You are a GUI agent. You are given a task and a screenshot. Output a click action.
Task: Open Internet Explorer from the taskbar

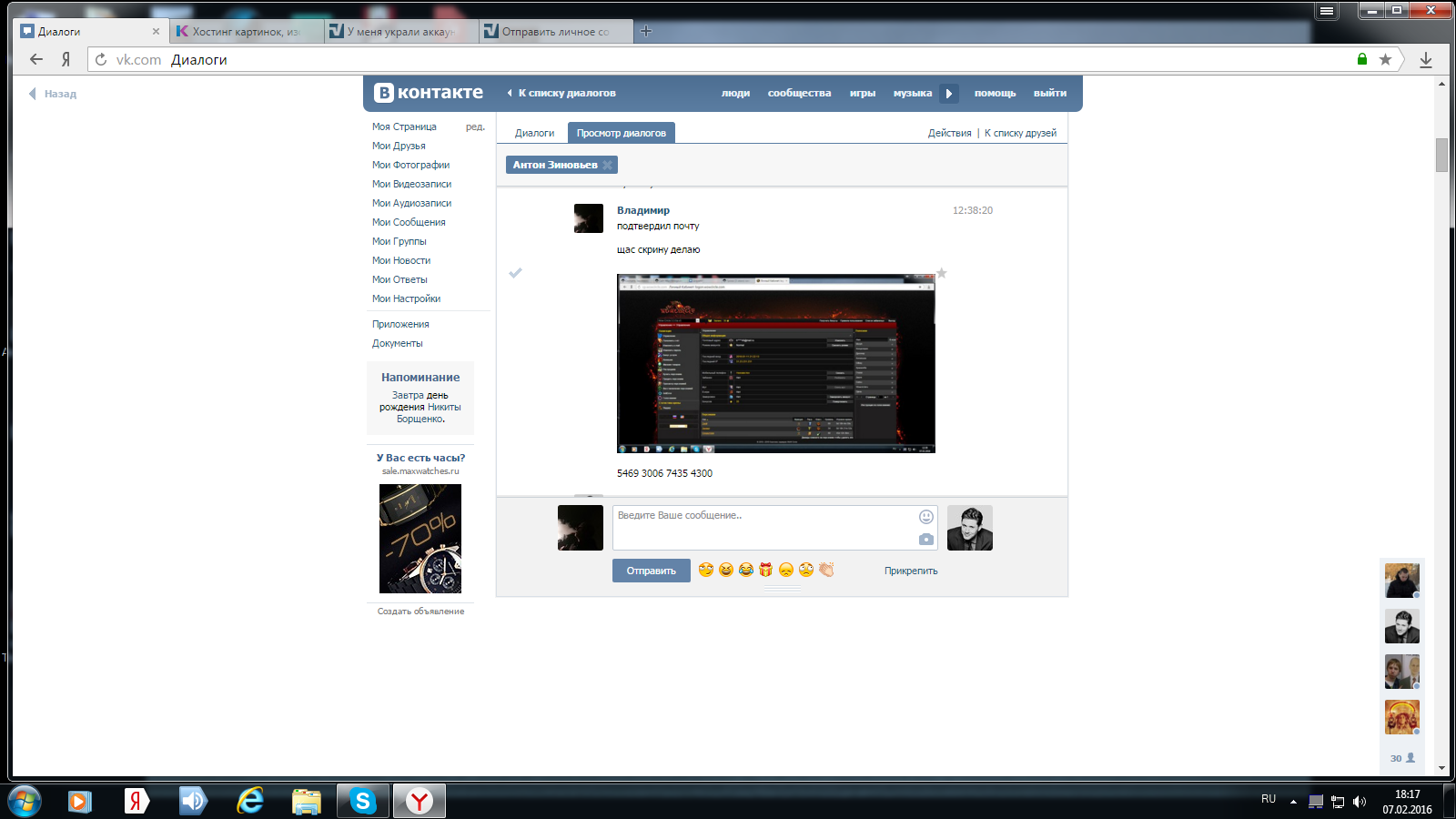(x=250, y=801)
